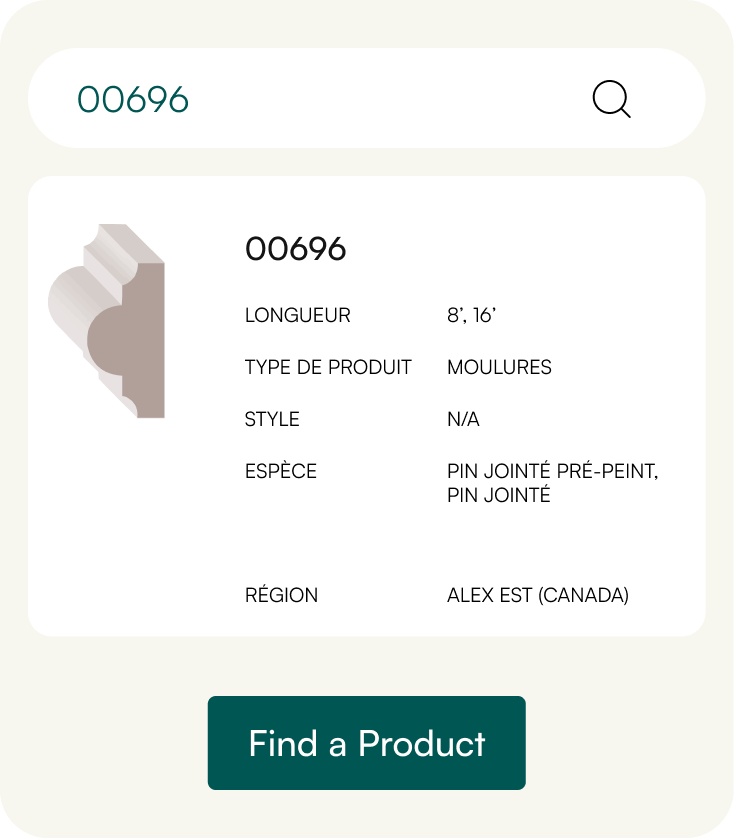Viewport: 734px width, 838px height.
Task: Click the (CANADA) text in region value
Action: tap(584, 595)
